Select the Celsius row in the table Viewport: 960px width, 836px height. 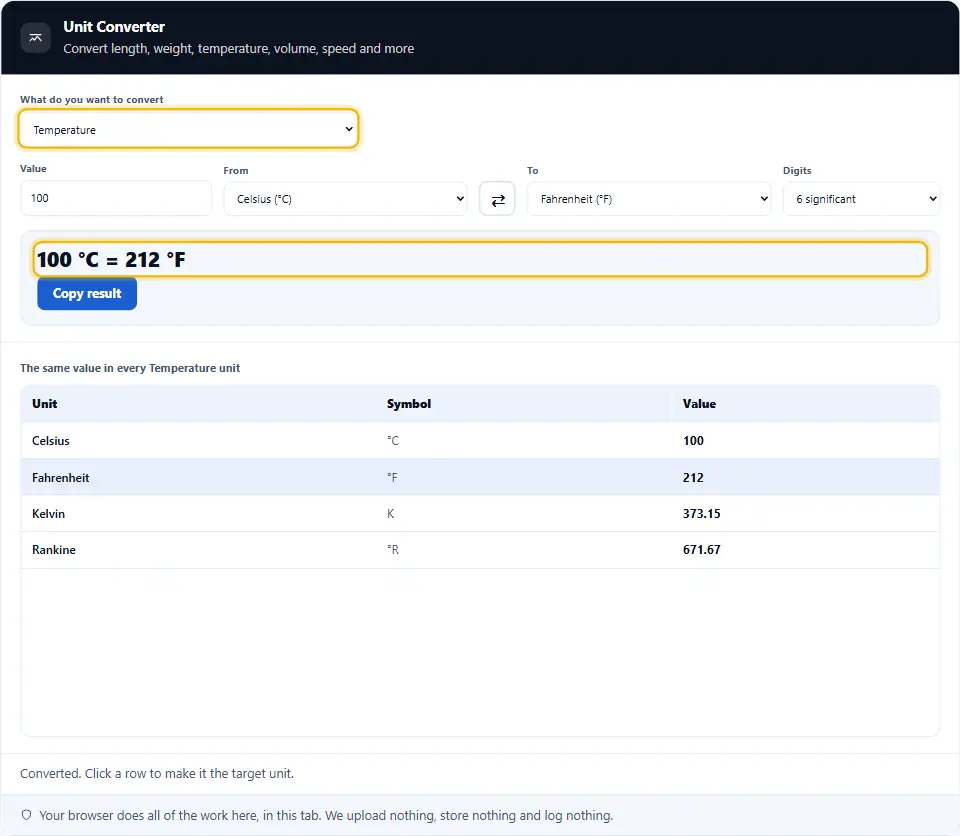click(480, 440)
